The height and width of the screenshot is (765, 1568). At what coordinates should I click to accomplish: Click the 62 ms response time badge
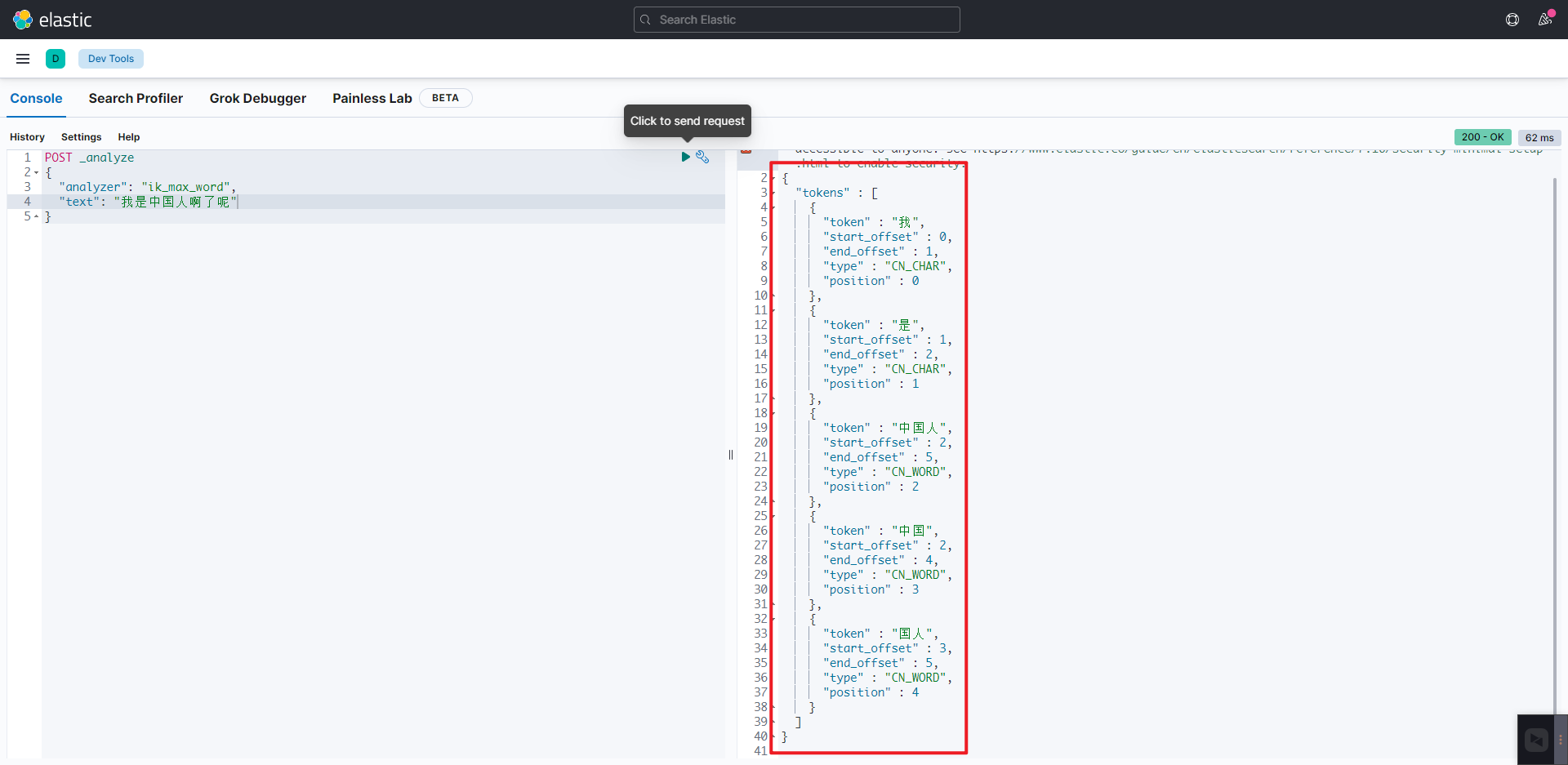tap(1539, 137)
